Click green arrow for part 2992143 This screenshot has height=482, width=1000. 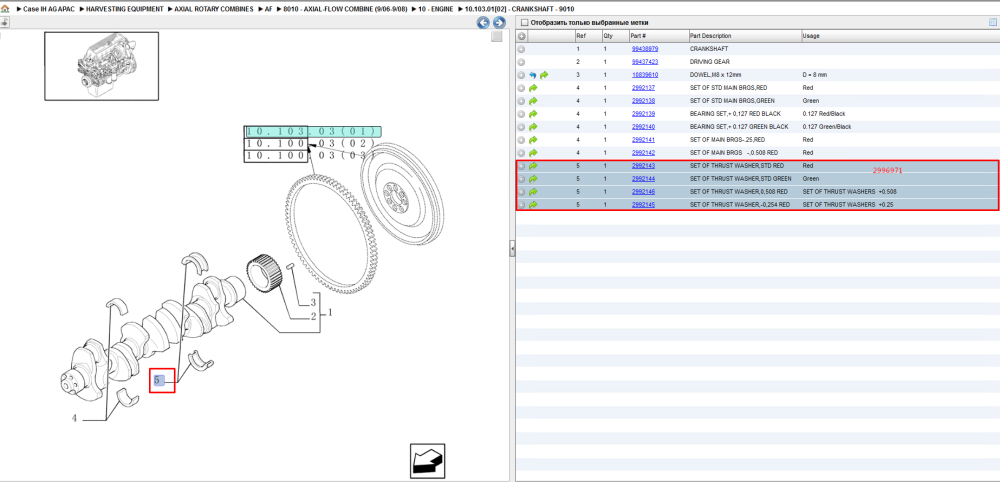pyautogui.click(x=533, y=166)
